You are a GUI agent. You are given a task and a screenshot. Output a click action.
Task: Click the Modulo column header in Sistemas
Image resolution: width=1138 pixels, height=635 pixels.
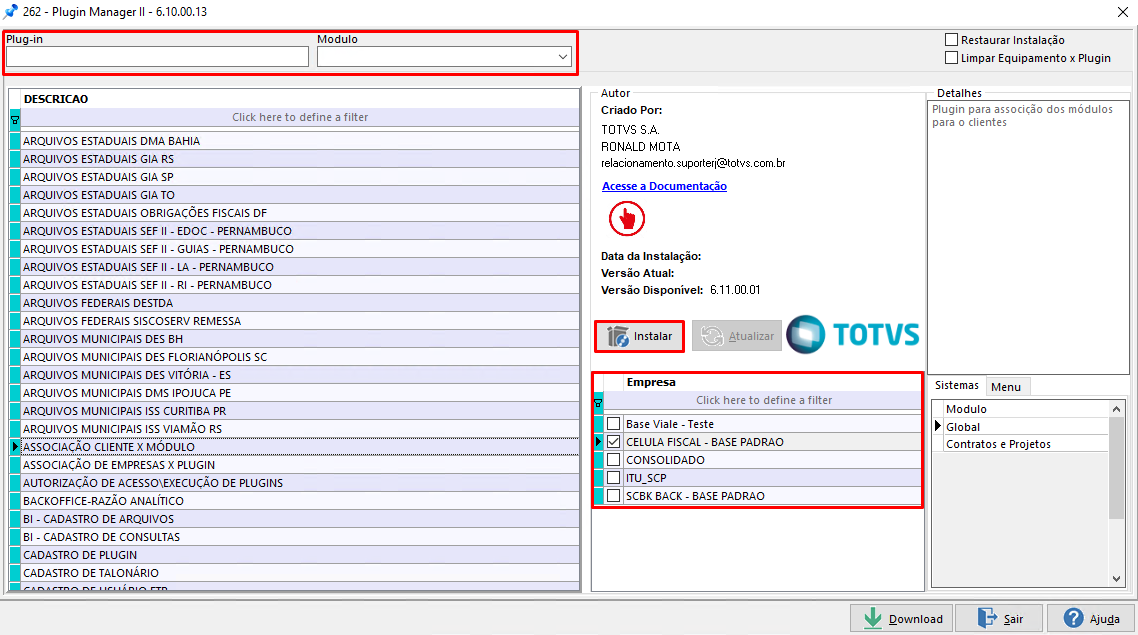(1026, 409)
